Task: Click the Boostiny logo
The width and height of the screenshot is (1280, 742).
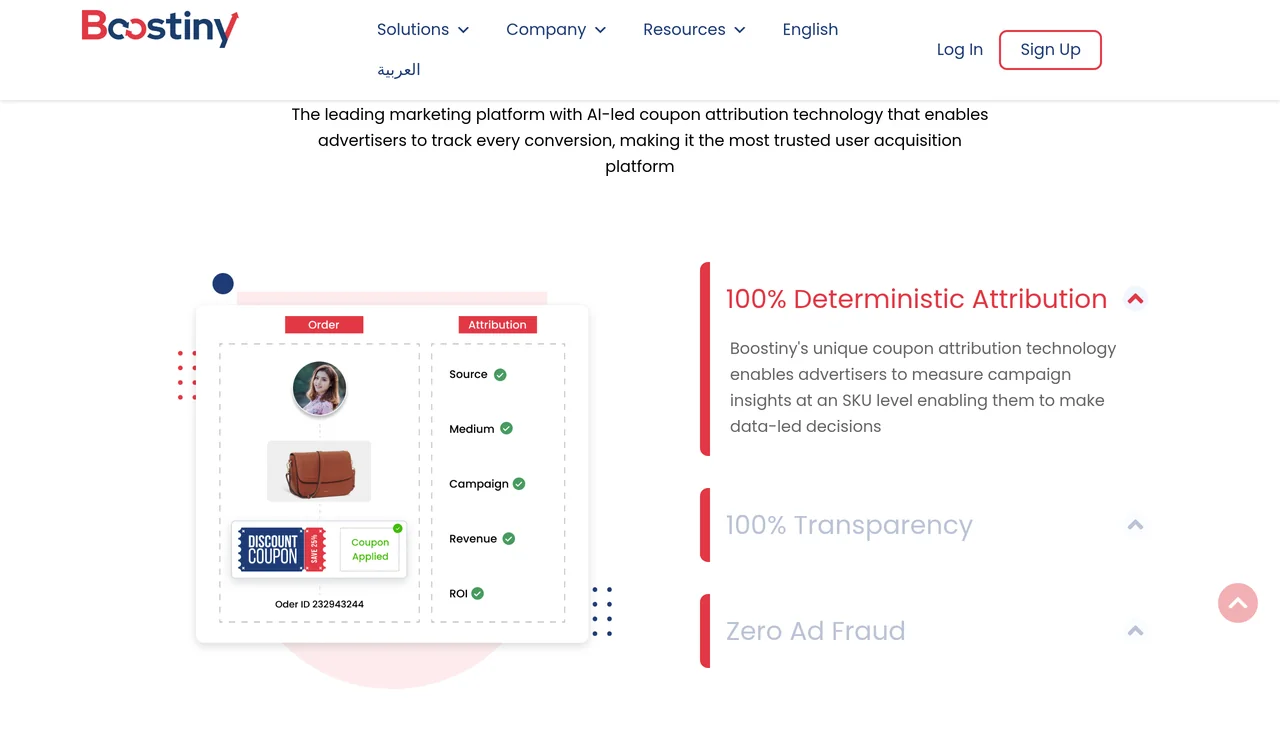Action: click(160, 28)
